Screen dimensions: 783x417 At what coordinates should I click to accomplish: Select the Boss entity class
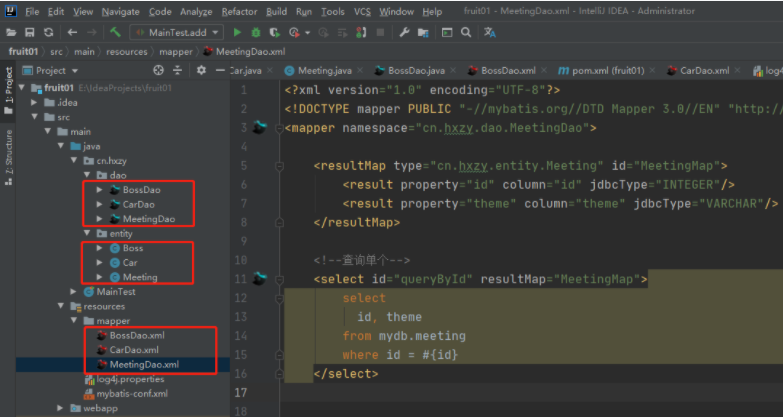point(132,248)
